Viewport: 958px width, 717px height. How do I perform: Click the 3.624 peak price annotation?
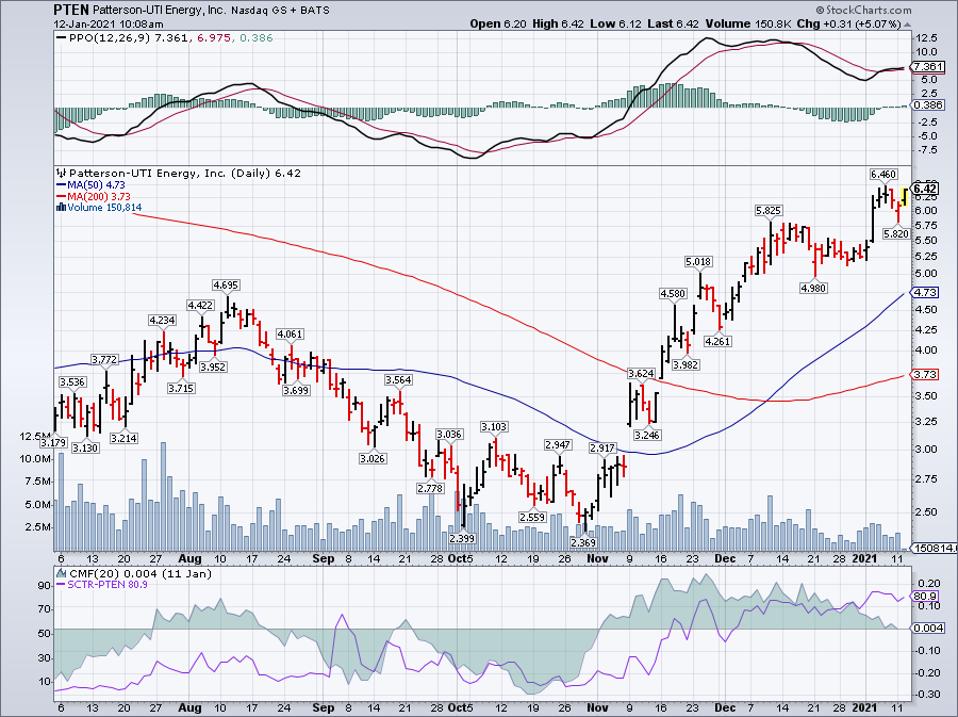tap(641, 373)
